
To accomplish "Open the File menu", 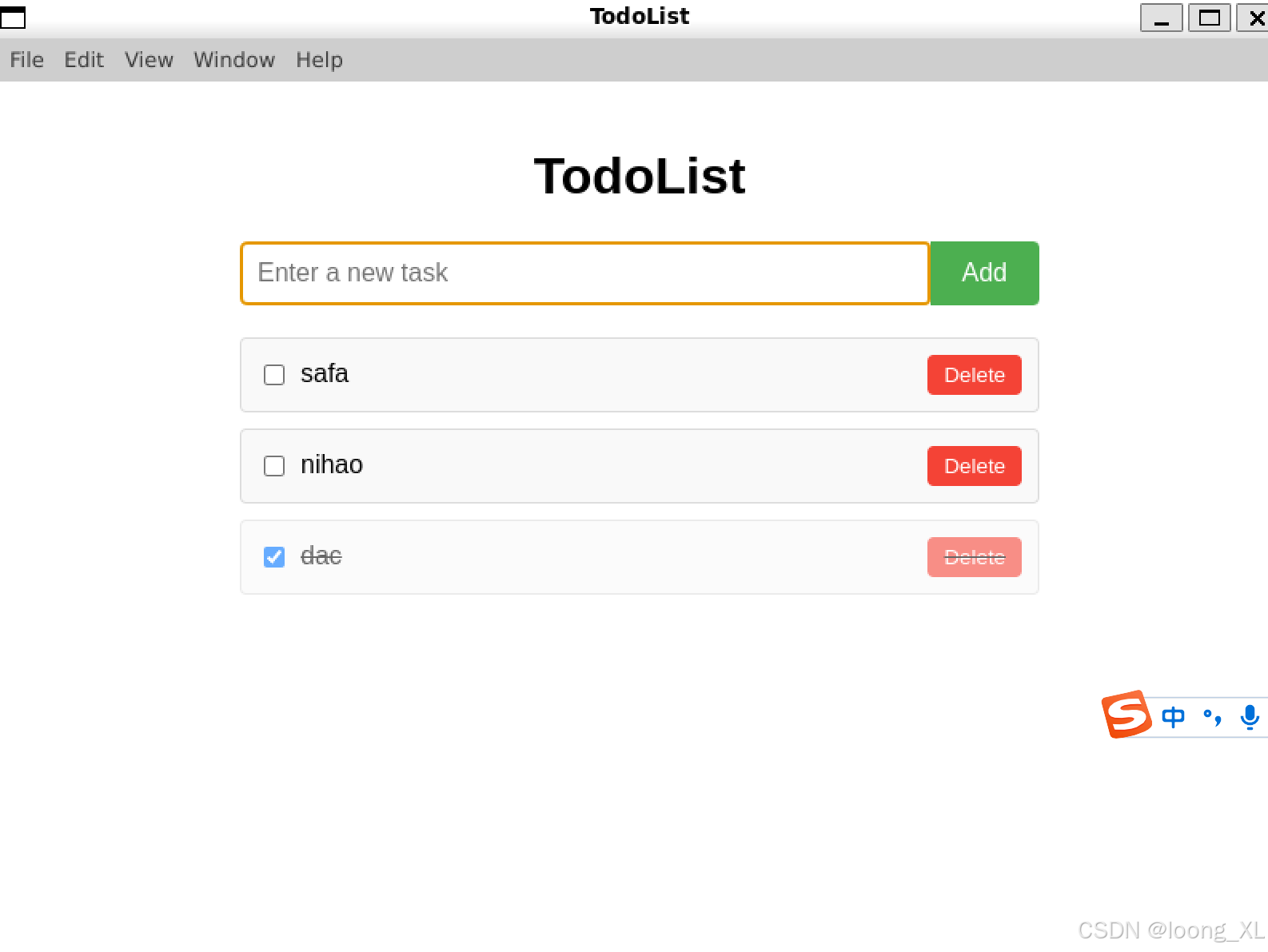I will (26, 60).
